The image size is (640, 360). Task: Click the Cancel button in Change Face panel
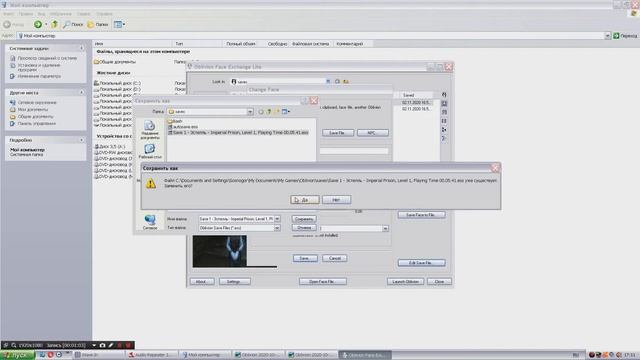[335, 258]
